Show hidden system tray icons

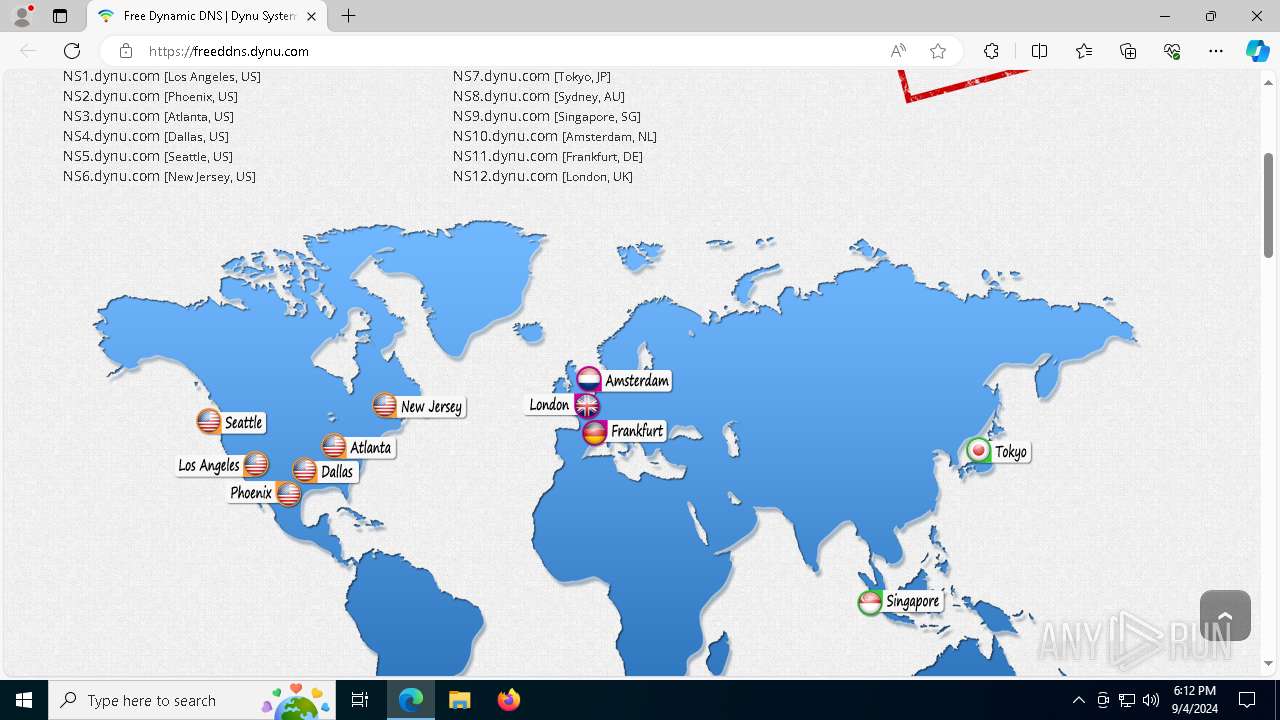point(1078,700)
